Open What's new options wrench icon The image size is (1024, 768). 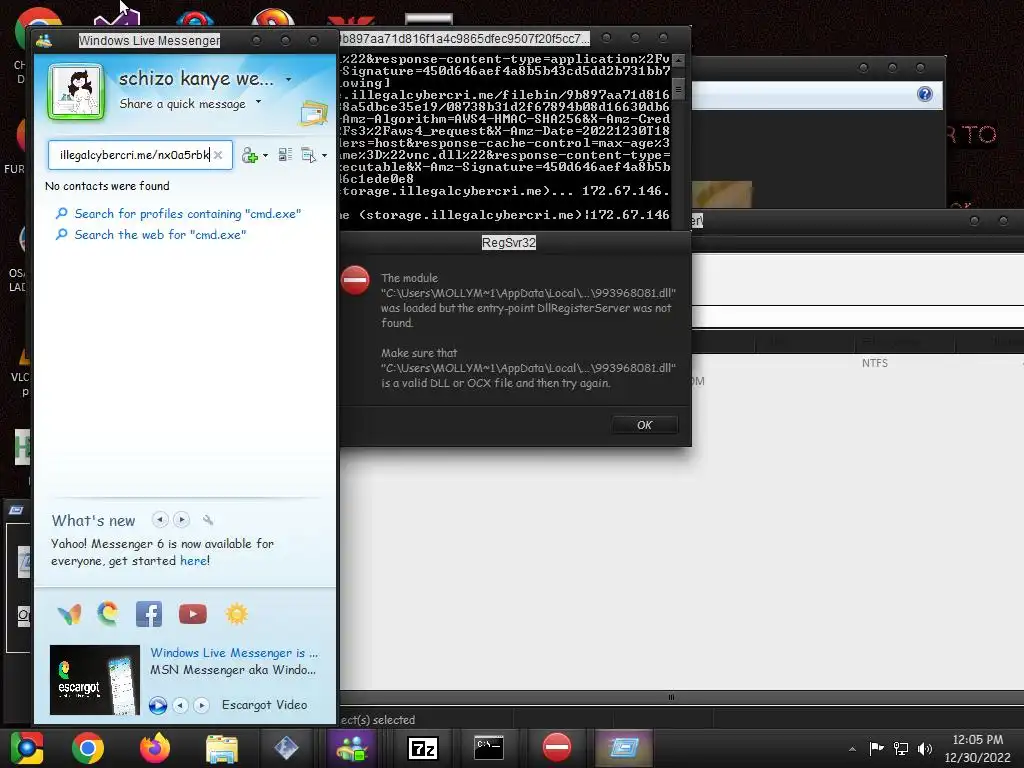(x=208, y=520)
